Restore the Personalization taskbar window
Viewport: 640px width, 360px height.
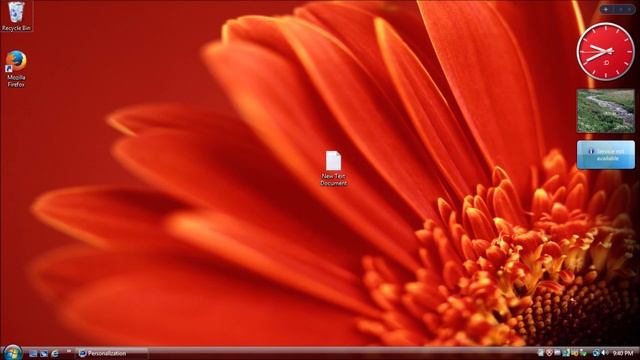click(x=112, y=353)
